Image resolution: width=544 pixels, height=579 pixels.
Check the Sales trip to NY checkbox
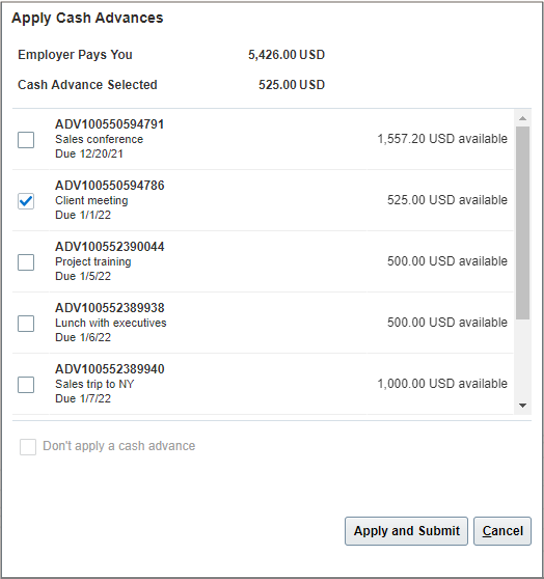[26, 385]
